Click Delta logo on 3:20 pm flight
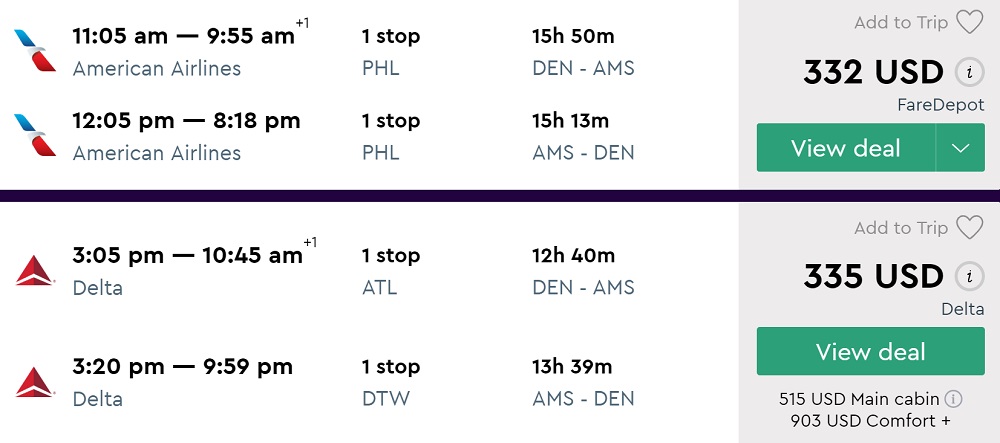Viewport: 1000px width, 443px height. tap(35, 382)
